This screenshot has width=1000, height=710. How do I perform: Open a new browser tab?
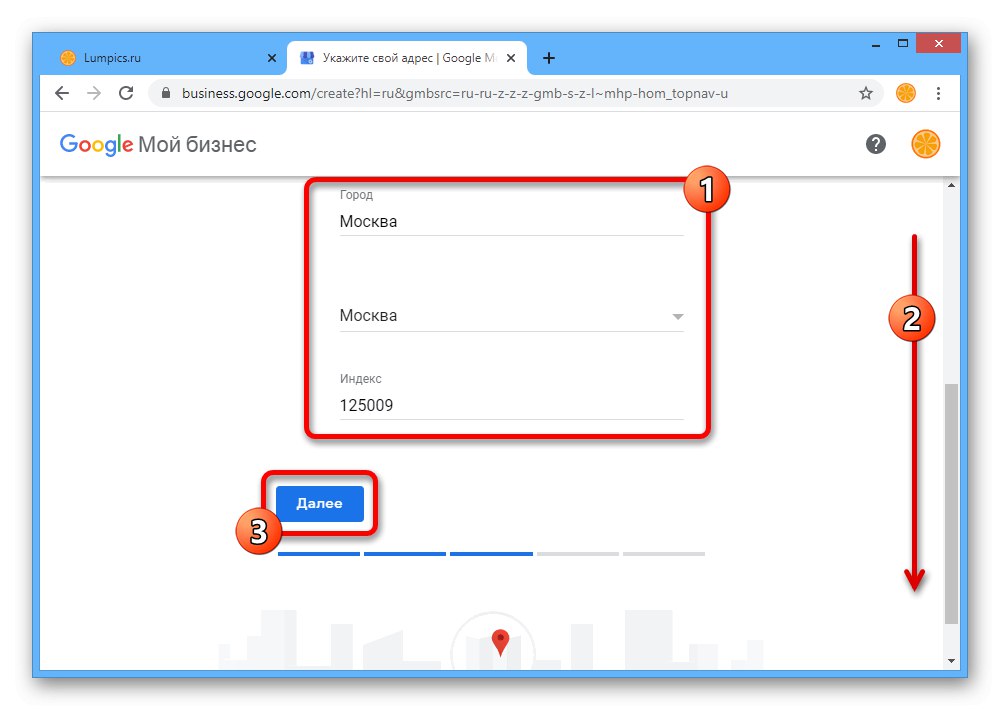[548, 58]
